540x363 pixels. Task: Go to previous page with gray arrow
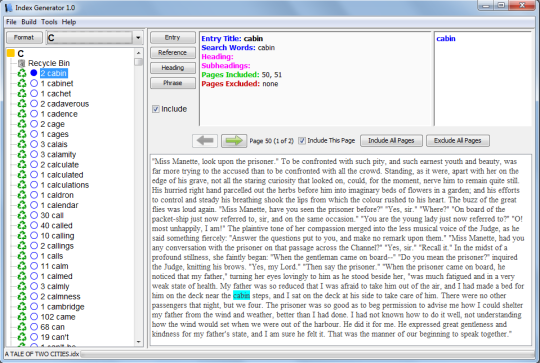coord(205,141)
